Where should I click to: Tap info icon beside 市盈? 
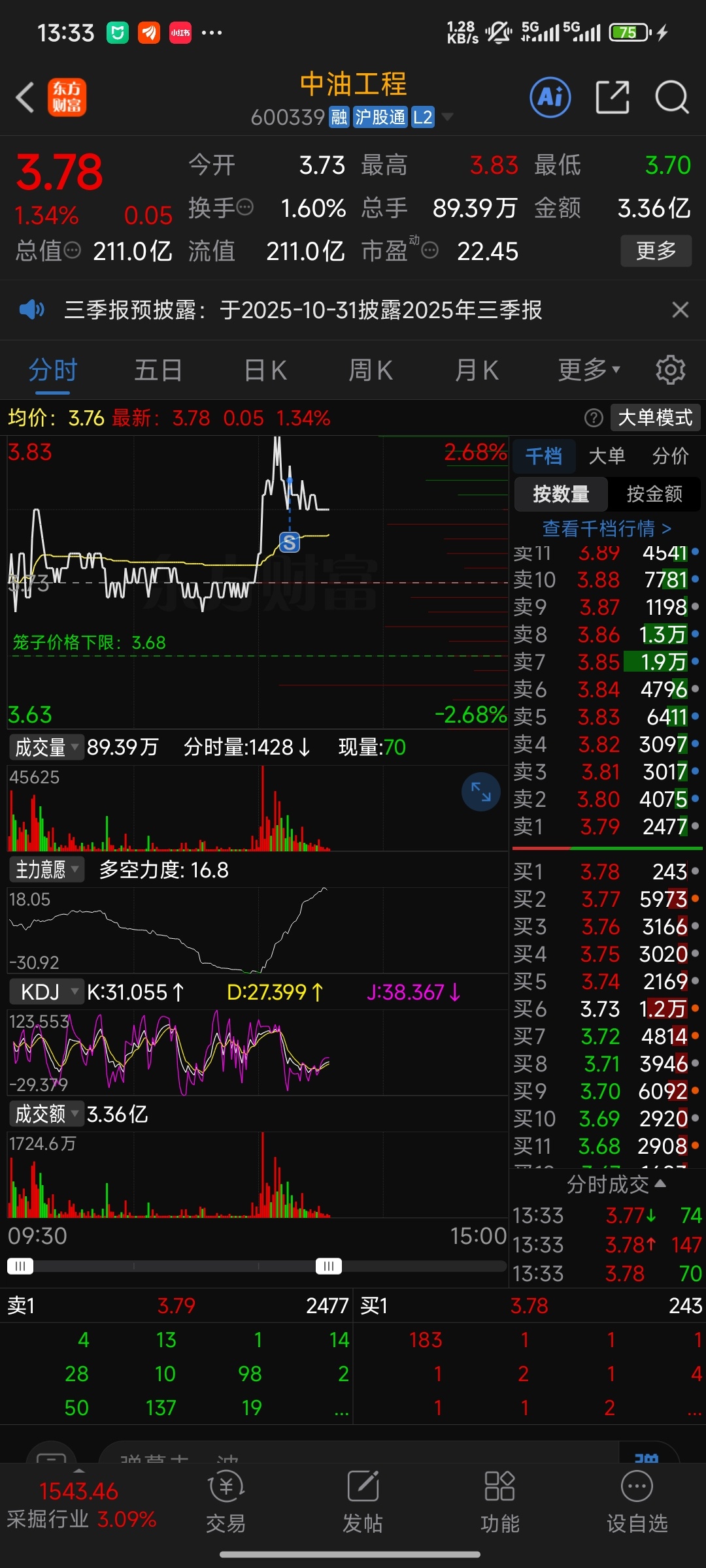tap(429, 250)
